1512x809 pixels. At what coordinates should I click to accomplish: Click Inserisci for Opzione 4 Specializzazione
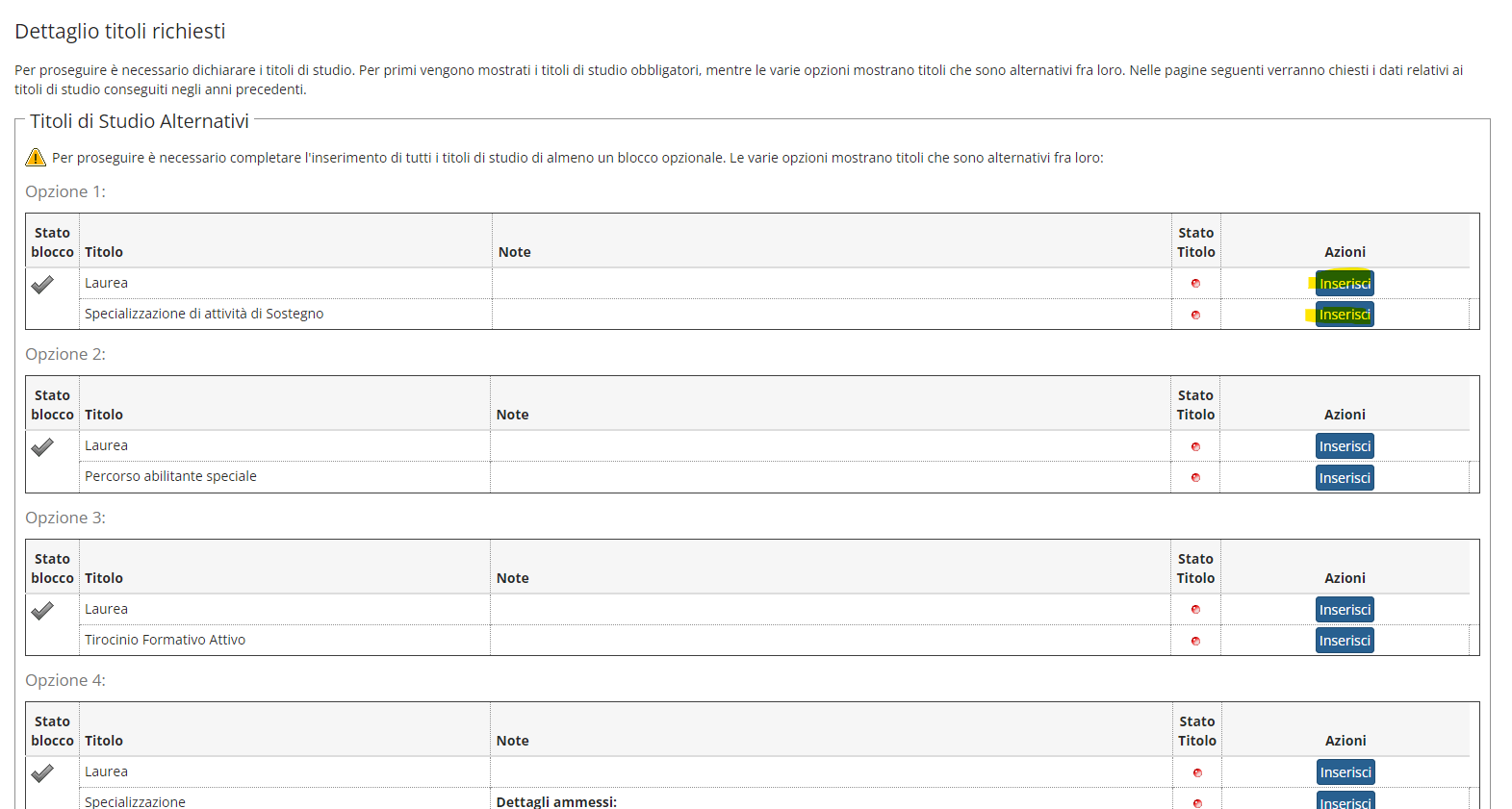(x=1345, y=801)
